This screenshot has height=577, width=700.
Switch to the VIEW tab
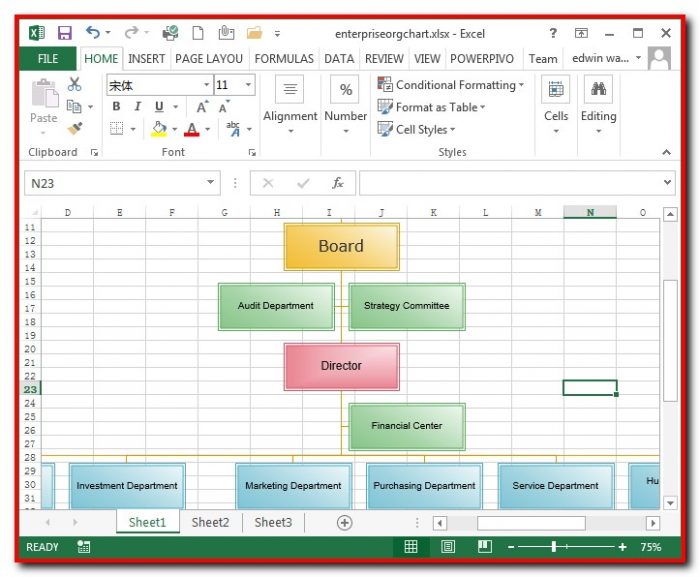[427, 59]
